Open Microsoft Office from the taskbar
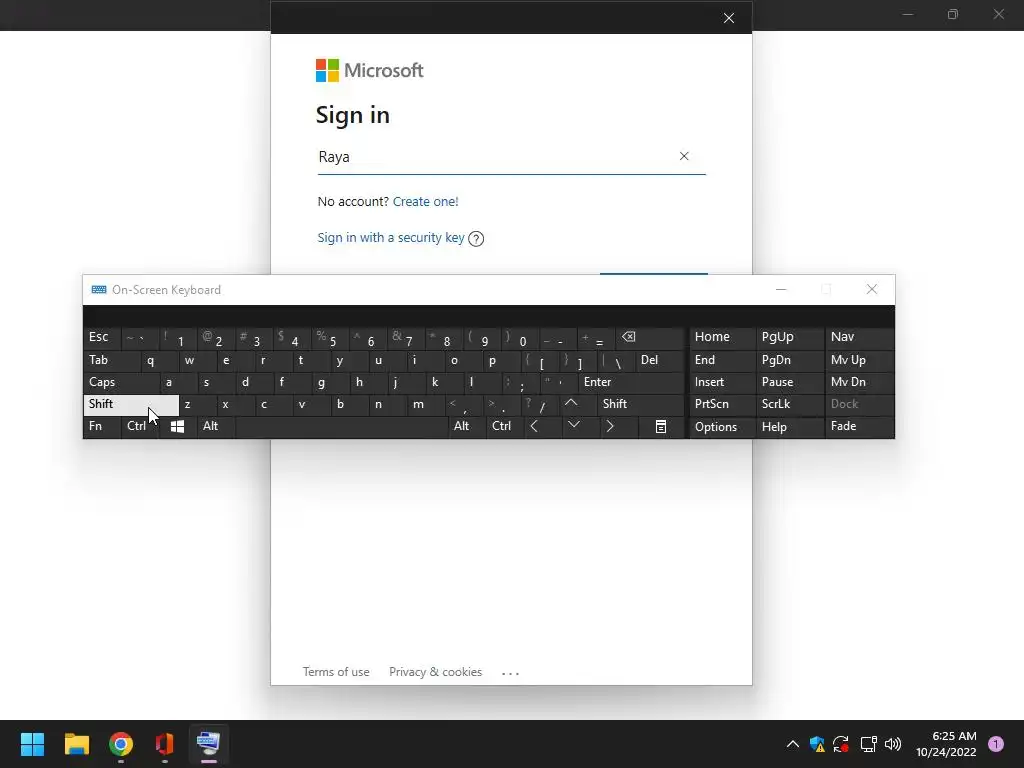The height and width of the screenshot is (768, 1024). click(165, 744)
